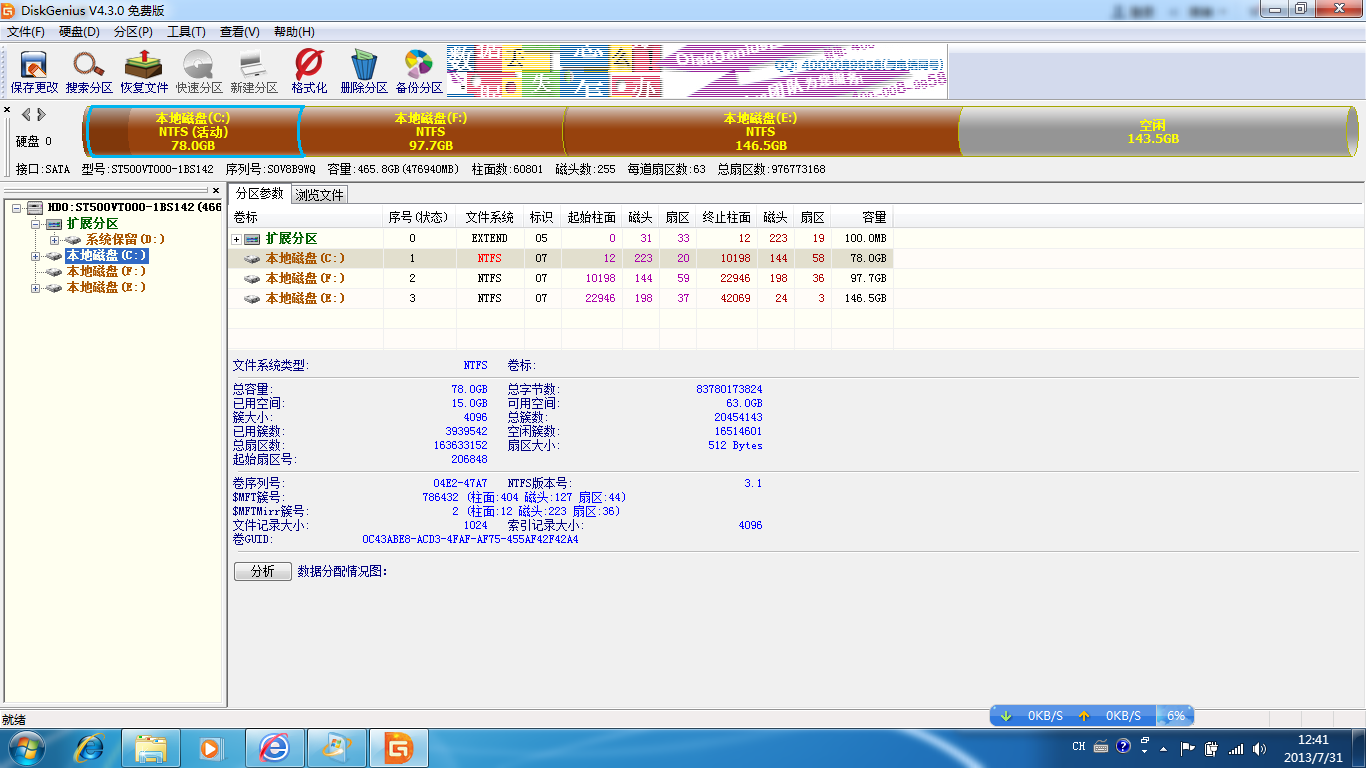Click the 容量 column header
Viewport: 1366px width, 768px height.
[x=862, y=217]
